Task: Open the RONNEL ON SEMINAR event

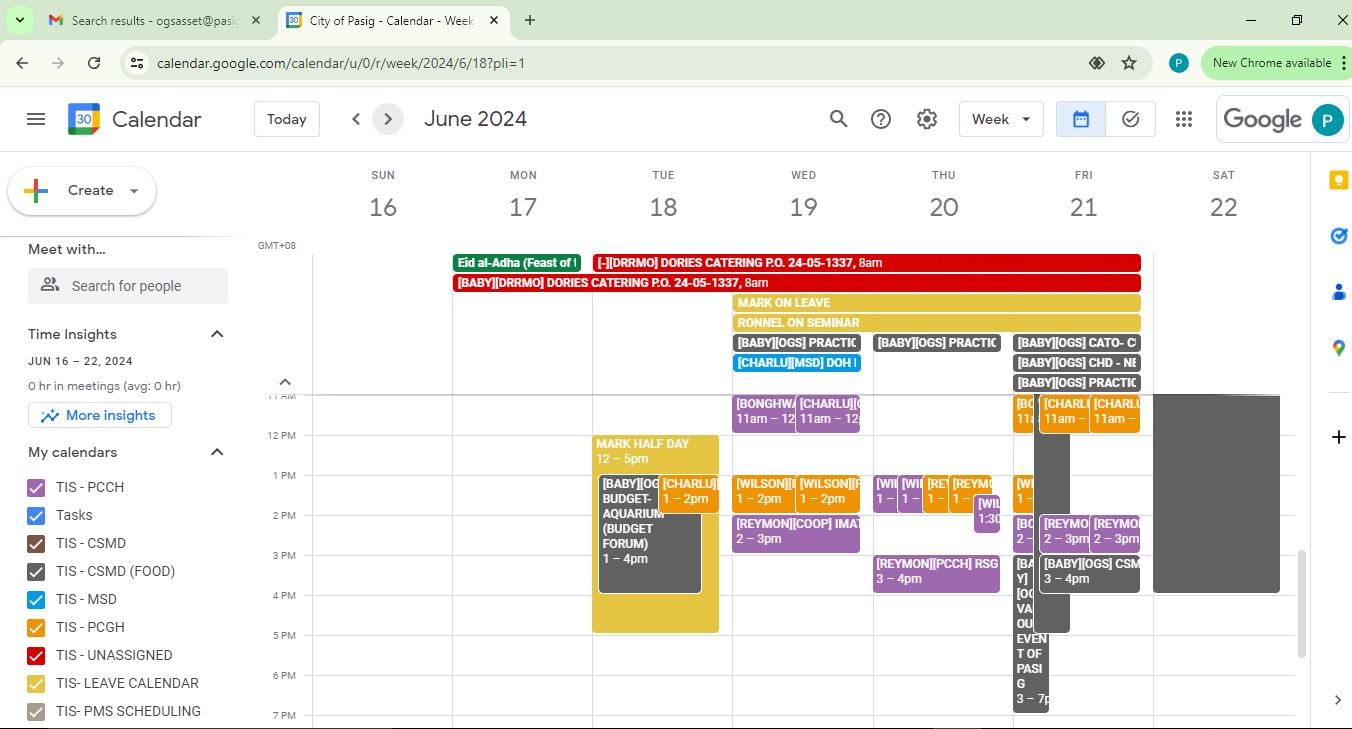Action: point(937,323)
